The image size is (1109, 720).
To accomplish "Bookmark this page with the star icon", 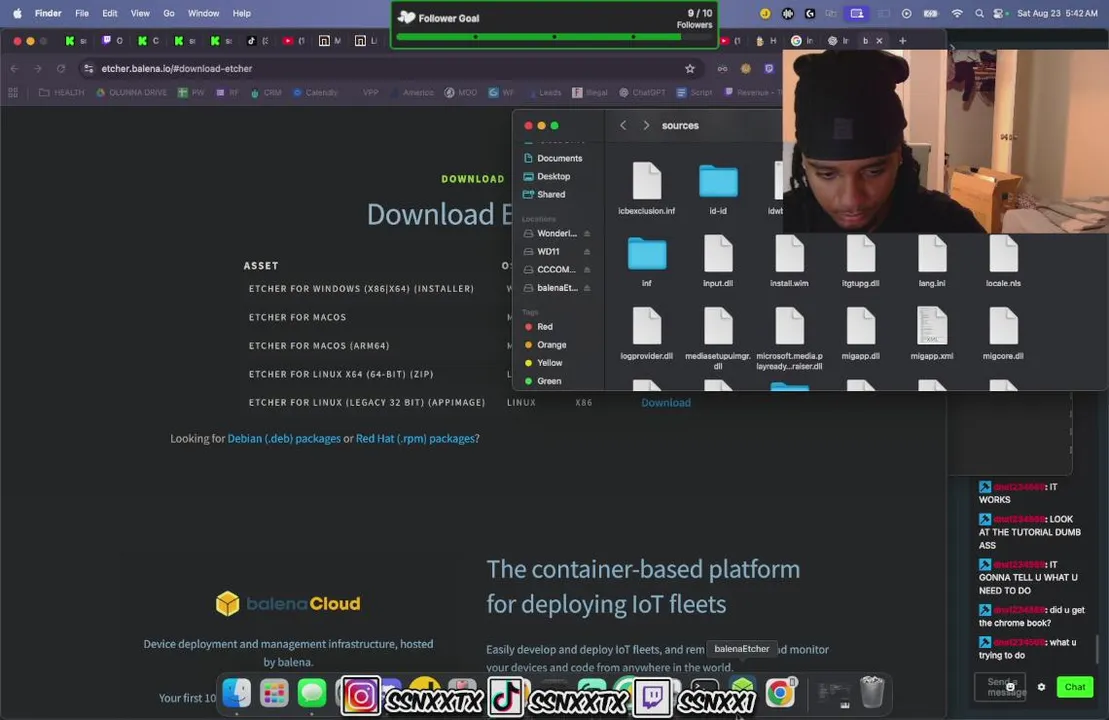I will 690,69.
